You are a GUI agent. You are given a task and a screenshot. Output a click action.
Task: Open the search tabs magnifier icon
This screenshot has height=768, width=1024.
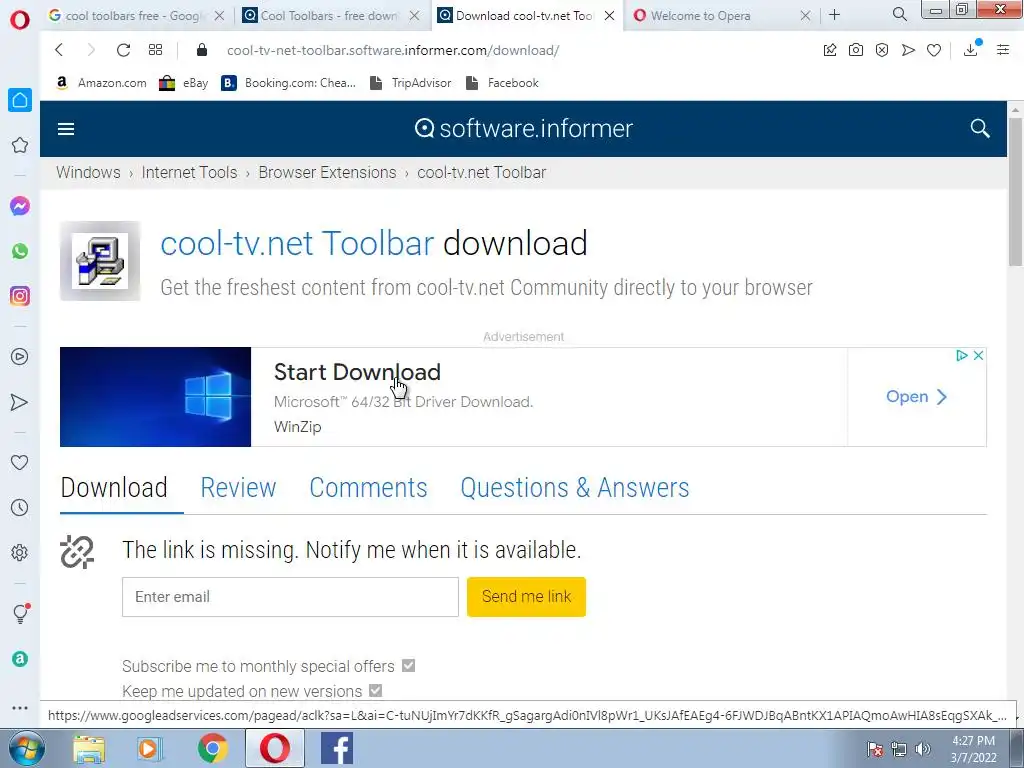click(x=899, y=14)
